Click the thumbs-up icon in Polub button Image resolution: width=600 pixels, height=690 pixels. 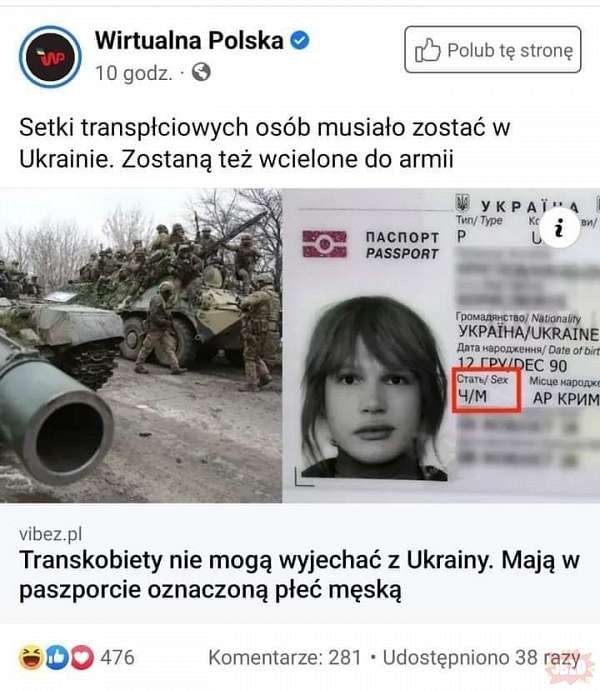click(x=427, y=50)
